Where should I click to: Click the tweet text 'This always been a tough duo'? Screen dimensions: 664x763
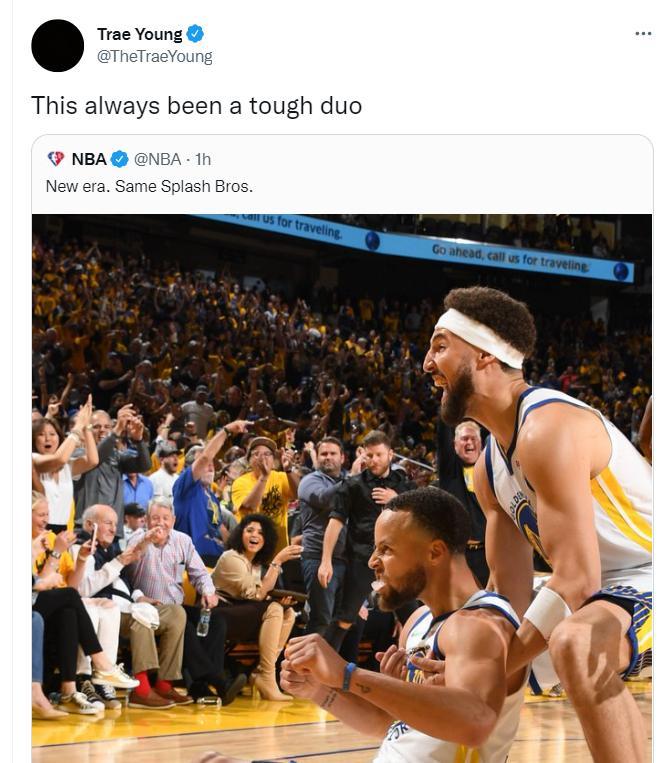point(197,106)
